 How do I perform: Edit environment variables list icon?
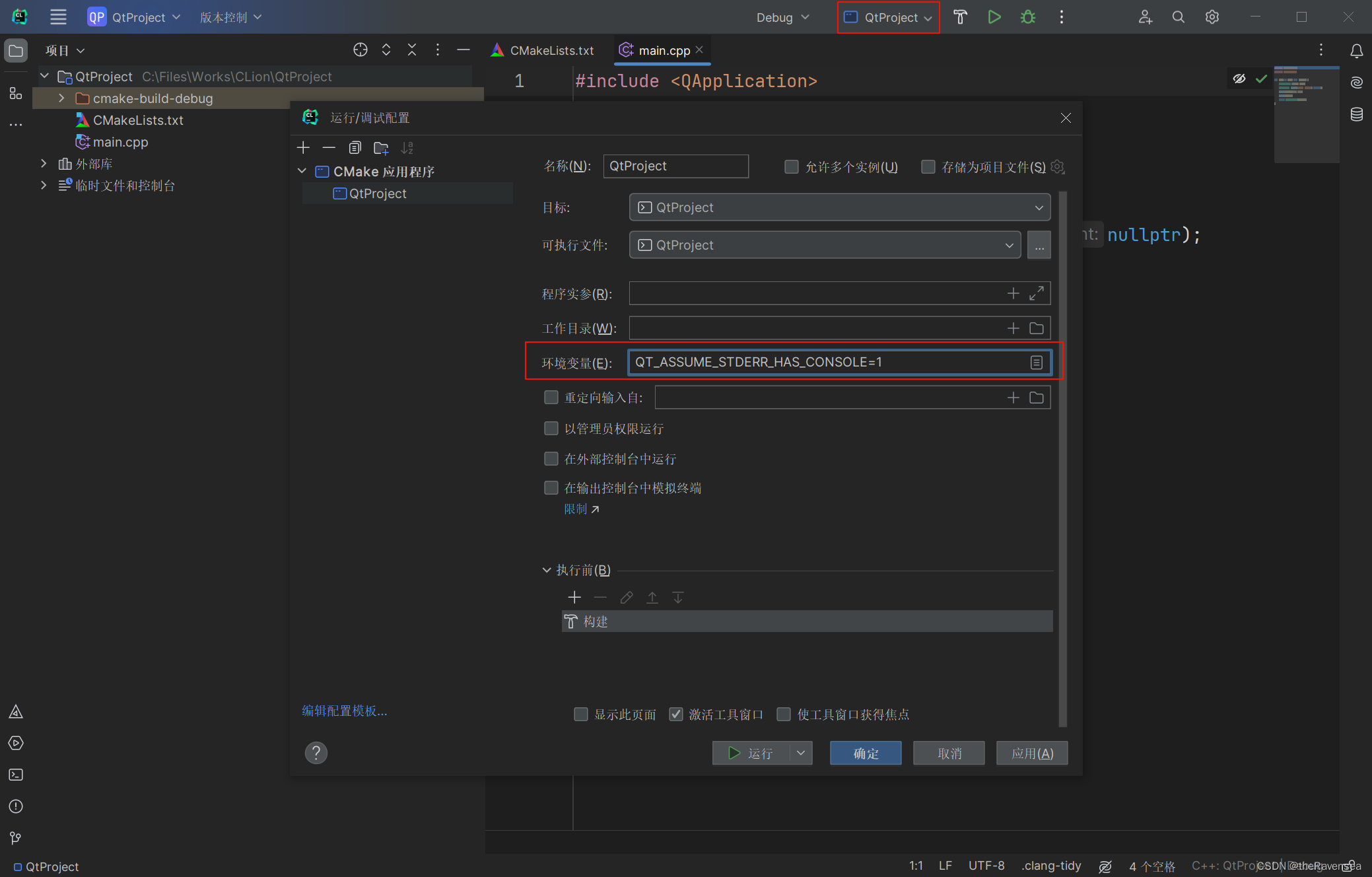1037,363
